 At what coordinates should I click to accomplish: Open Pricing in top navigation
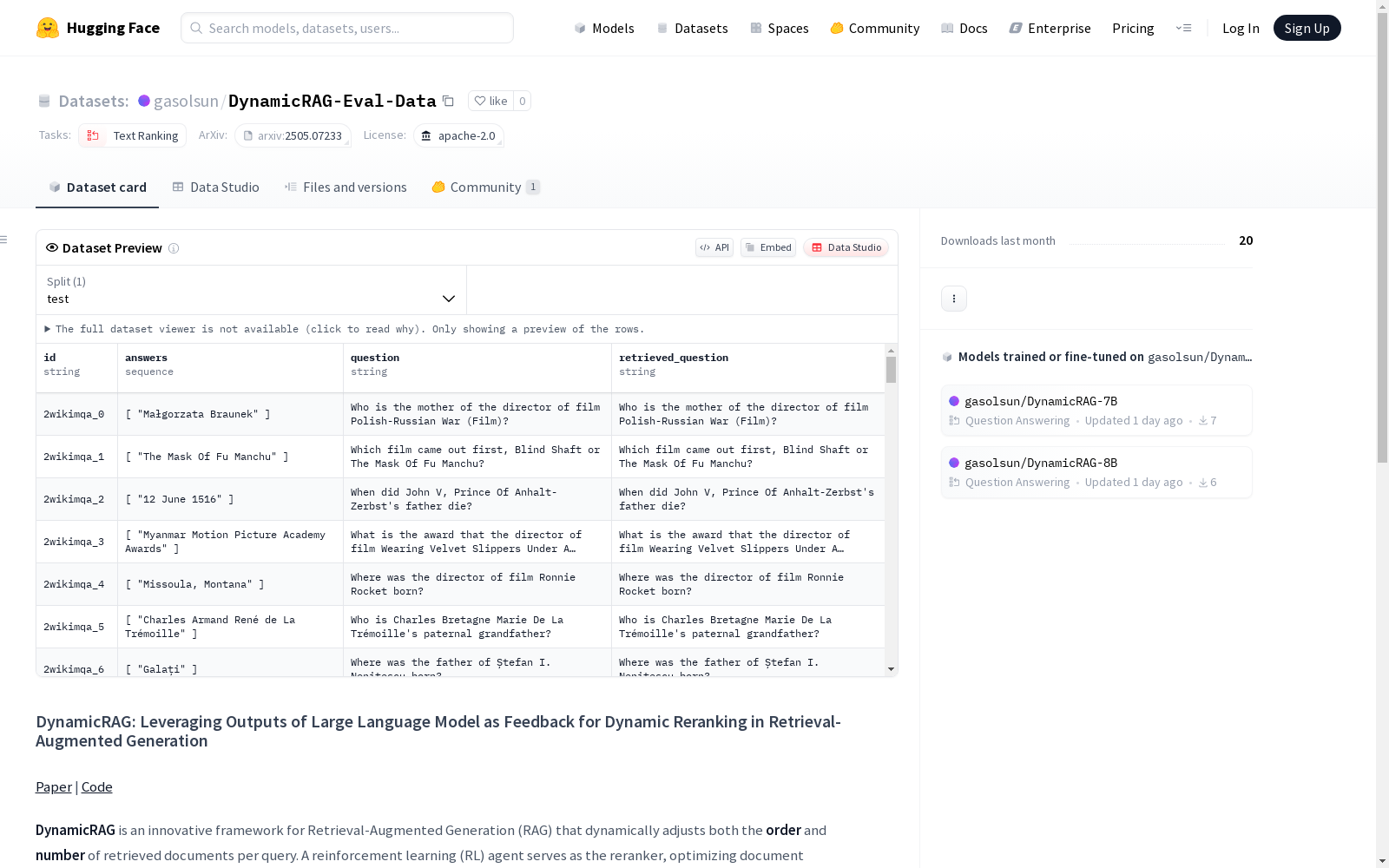coord(1133,28)
